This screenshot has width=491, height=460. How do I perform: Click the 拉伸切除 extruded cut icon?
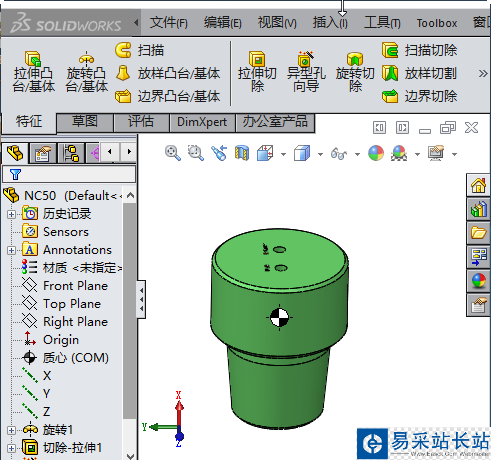coord(257,71)
